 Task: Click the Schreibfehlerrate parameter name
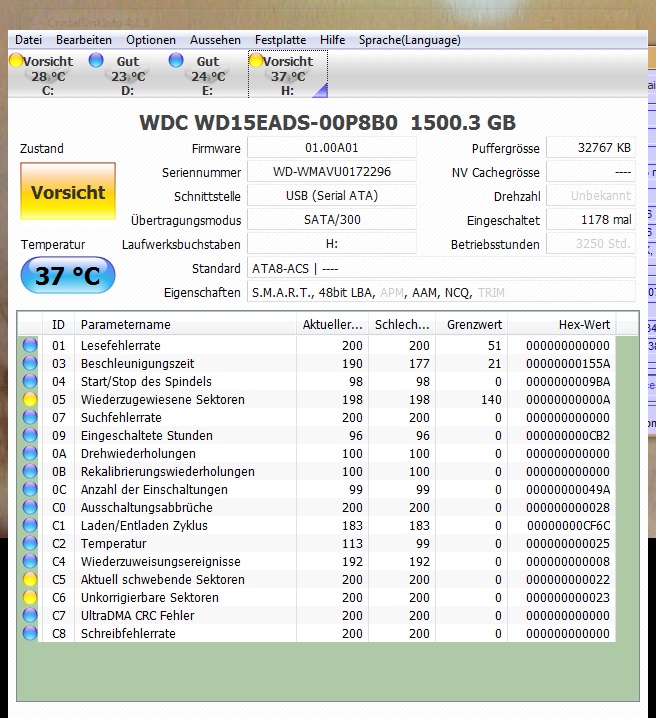(128, 633)
